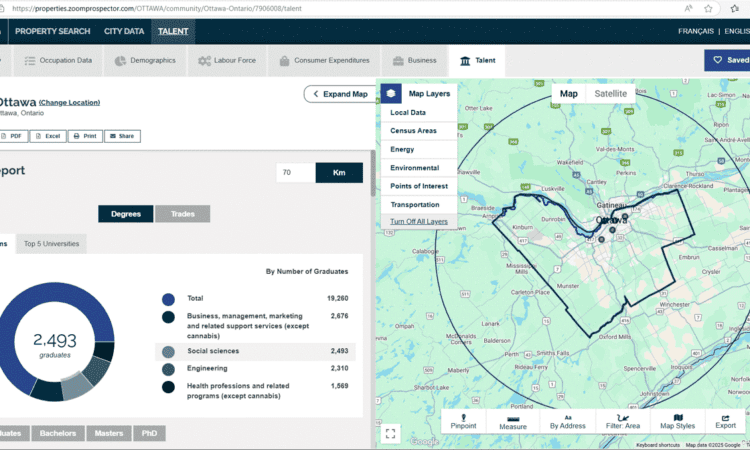Viewport: 750px width, 450px height.
Task: Switch map to Satellite view
Action: pyautogui.click(x=610, y=94)
